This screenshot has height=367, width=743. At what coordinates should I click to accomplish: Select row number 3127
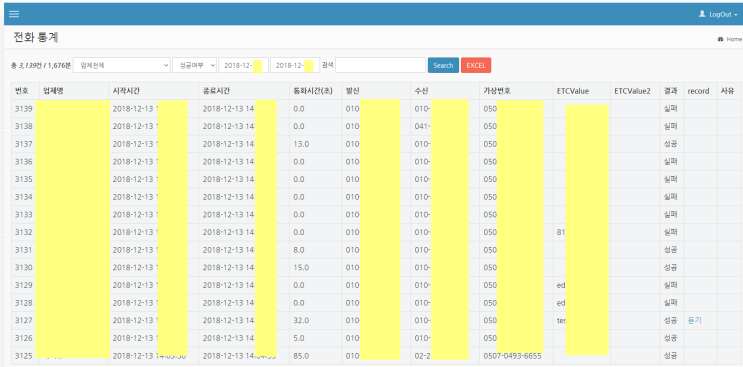pyautogui.click(x=24, y=321)
